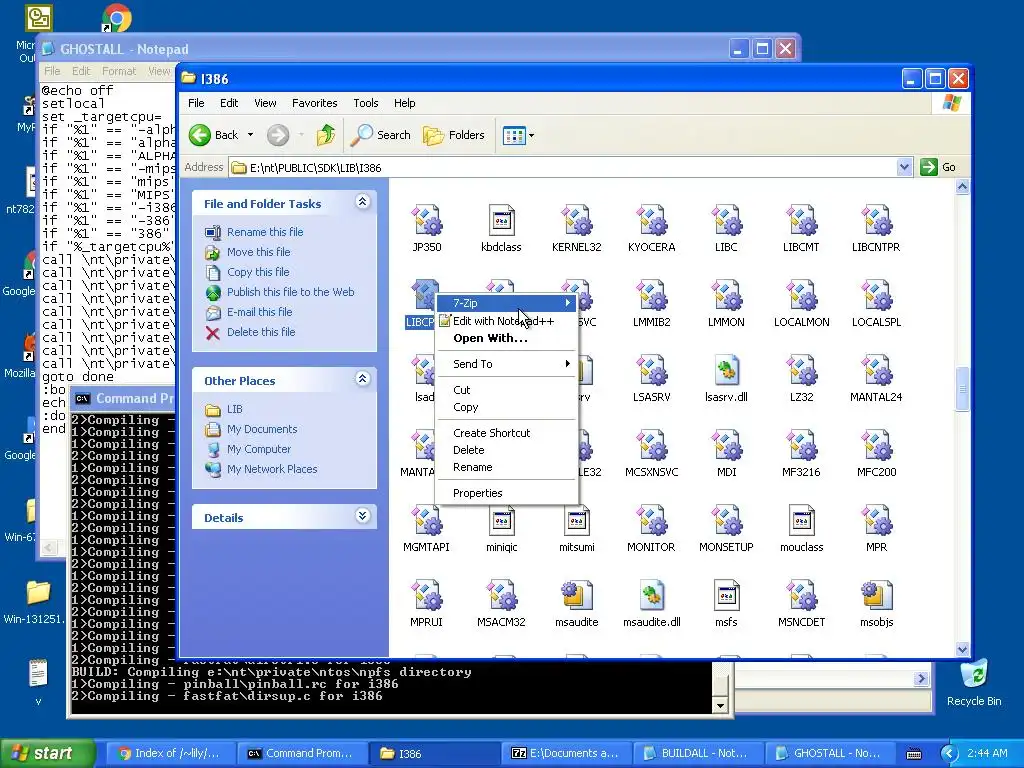
Task: Collapse the Other Places panel
Action: click(x=362, y=379)
